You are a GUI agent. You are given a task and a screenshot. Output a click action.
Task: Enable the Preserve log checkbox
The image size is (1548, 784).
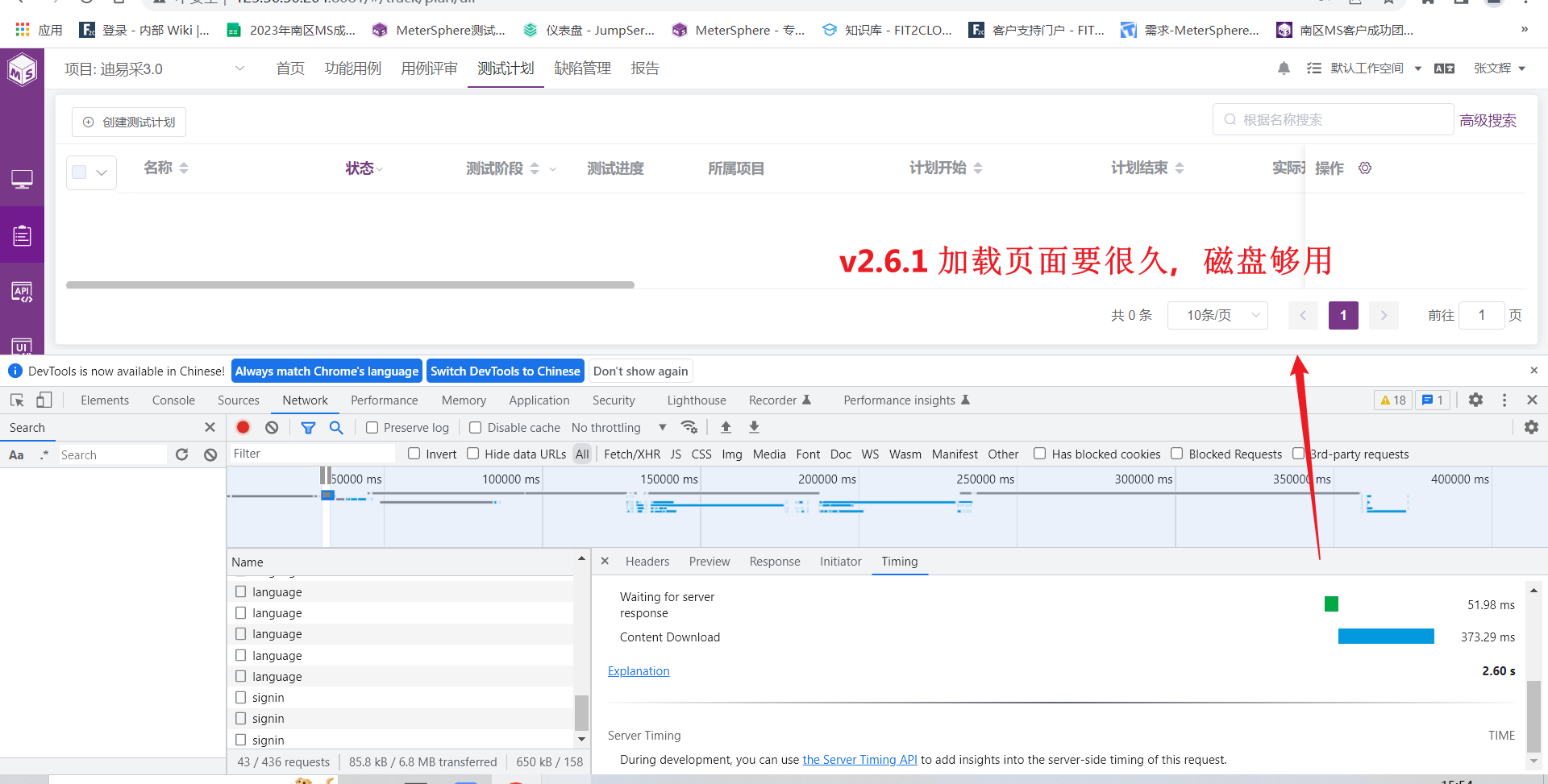point(372,427)
